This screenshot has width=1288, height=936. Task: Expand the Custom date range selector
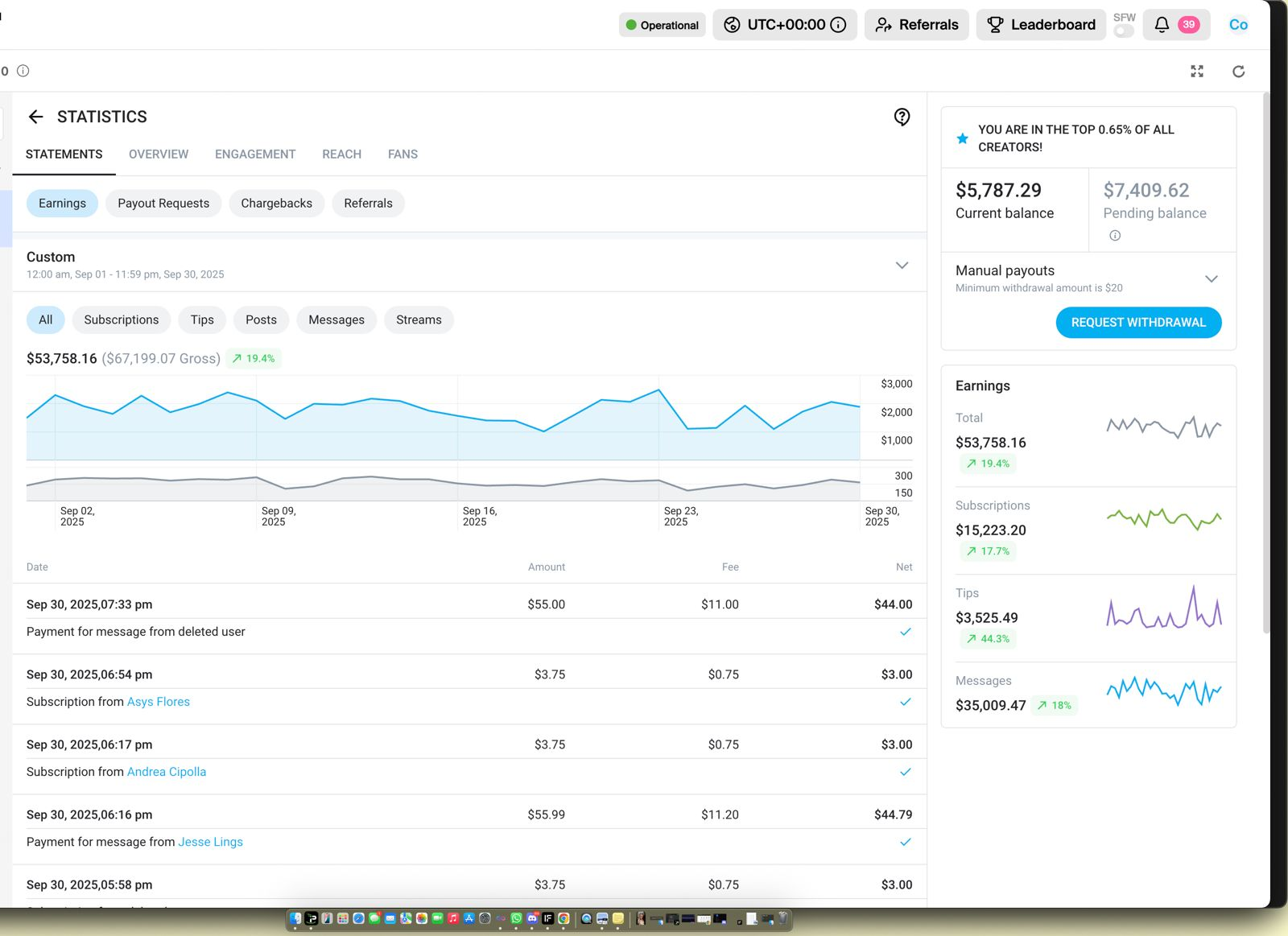coord(902,265)
